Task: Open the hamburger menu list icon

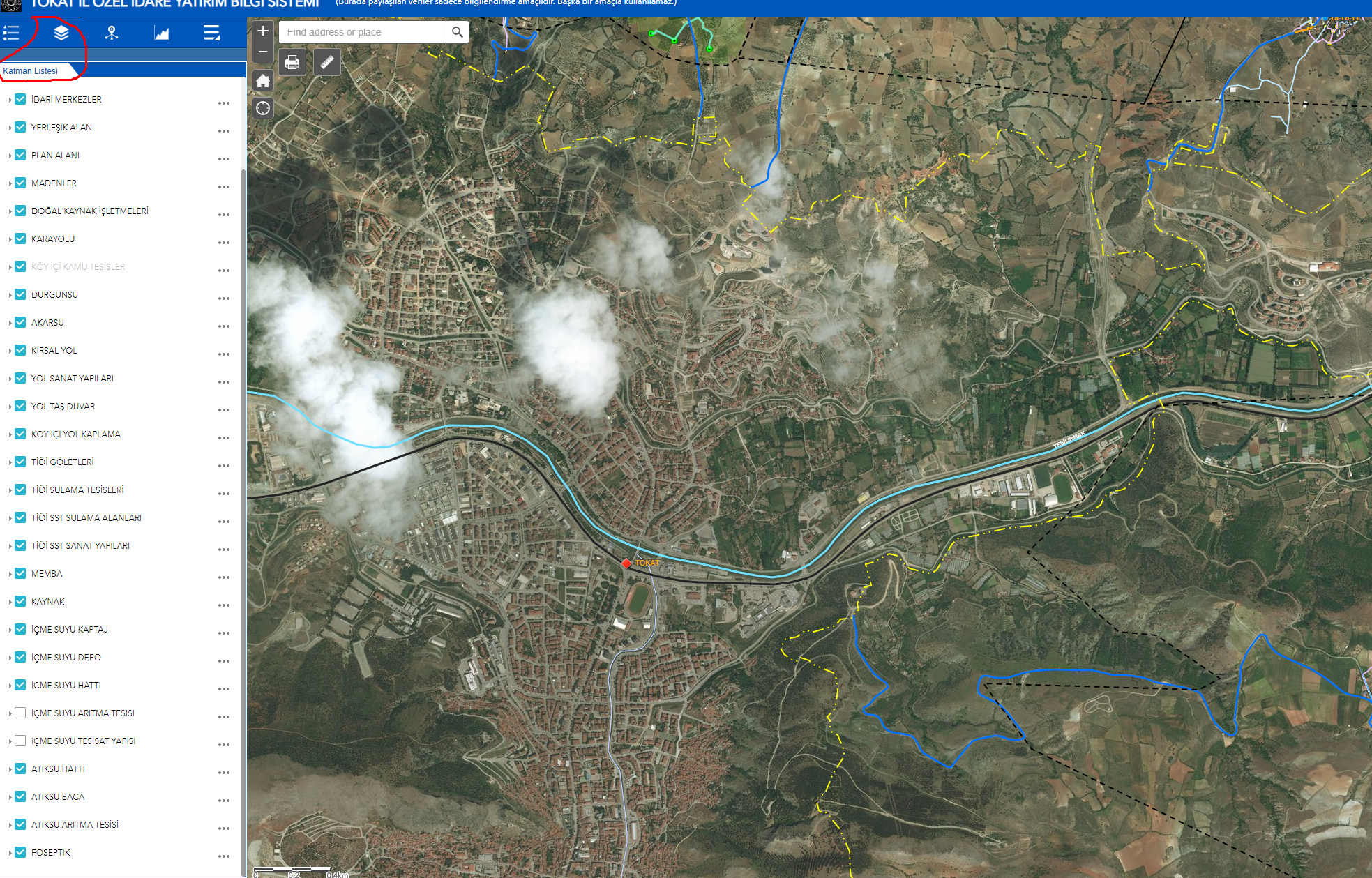Action: click(211, 33)
